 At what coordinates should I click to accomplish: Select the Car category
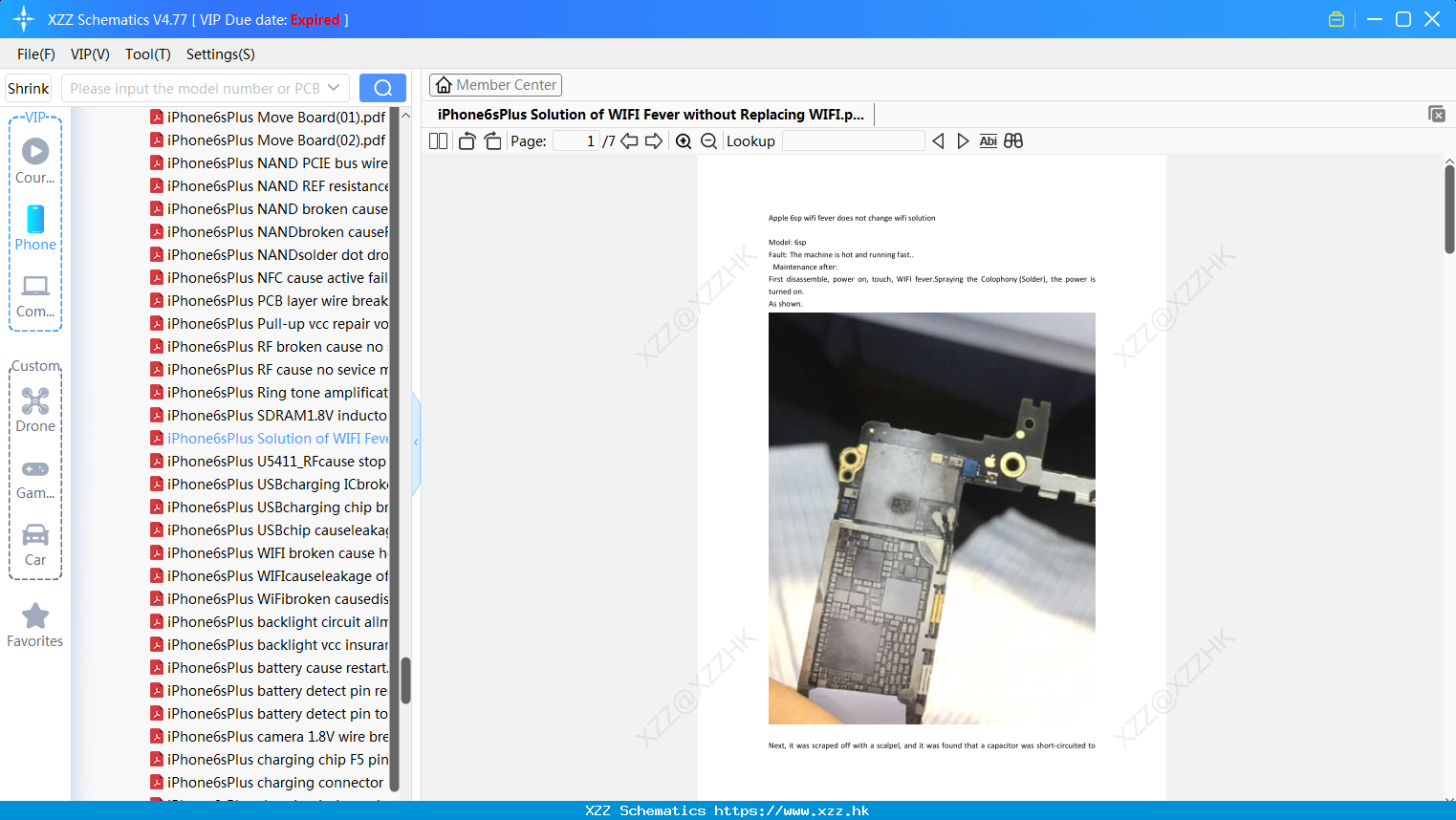coord(35,545)
